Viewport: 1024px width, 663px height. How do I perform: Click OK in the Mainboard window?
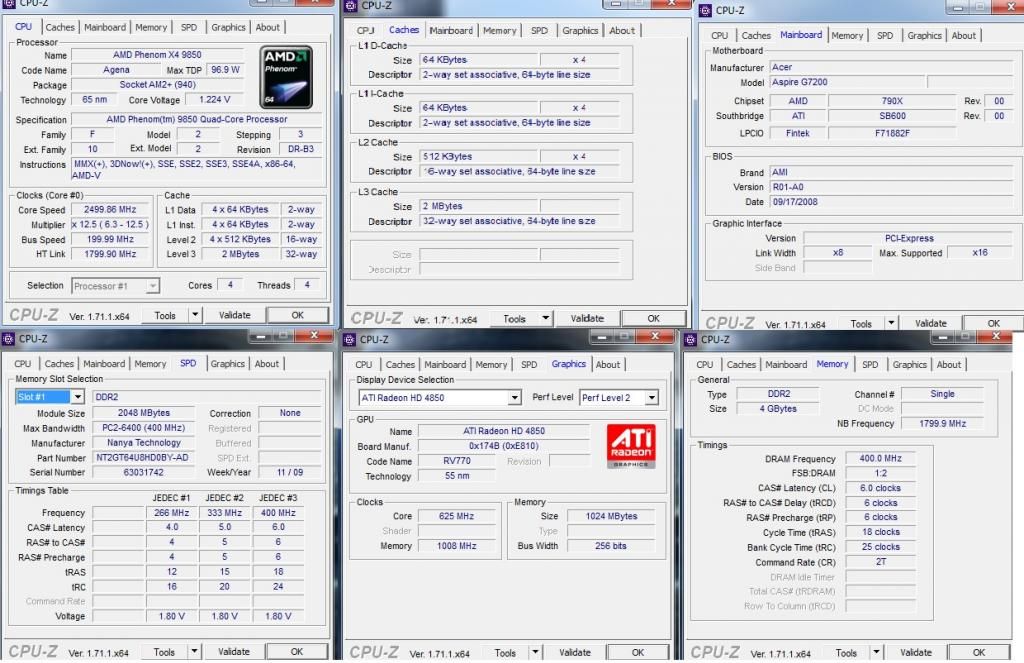coord(993,323)
